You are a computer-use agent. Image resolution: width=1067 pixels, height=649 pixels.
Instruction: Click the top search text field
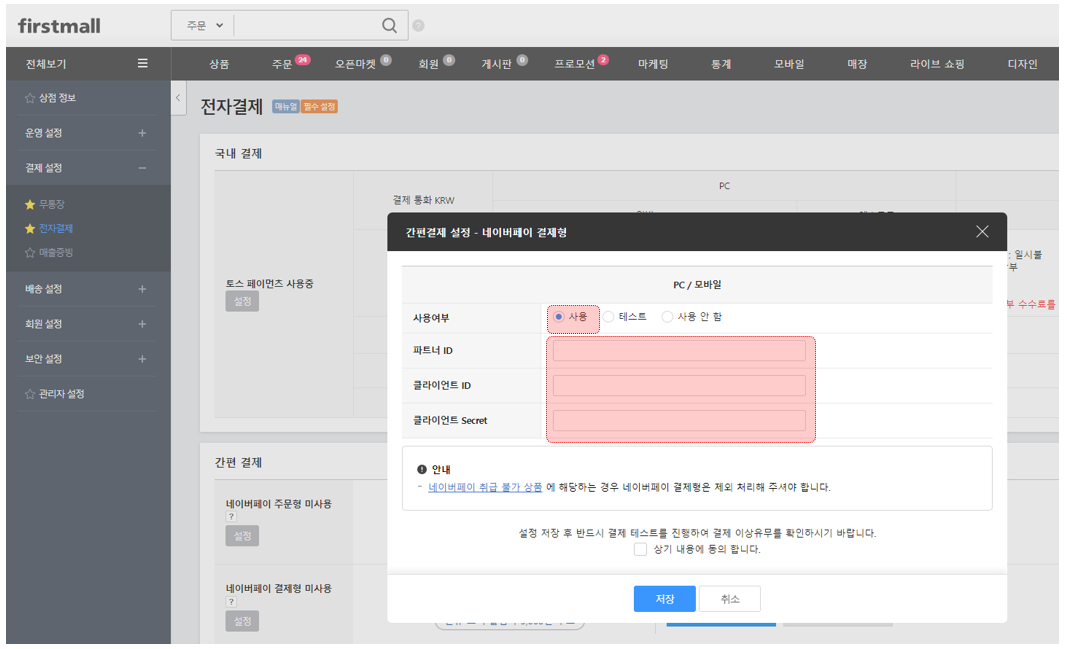coord(308,26)
